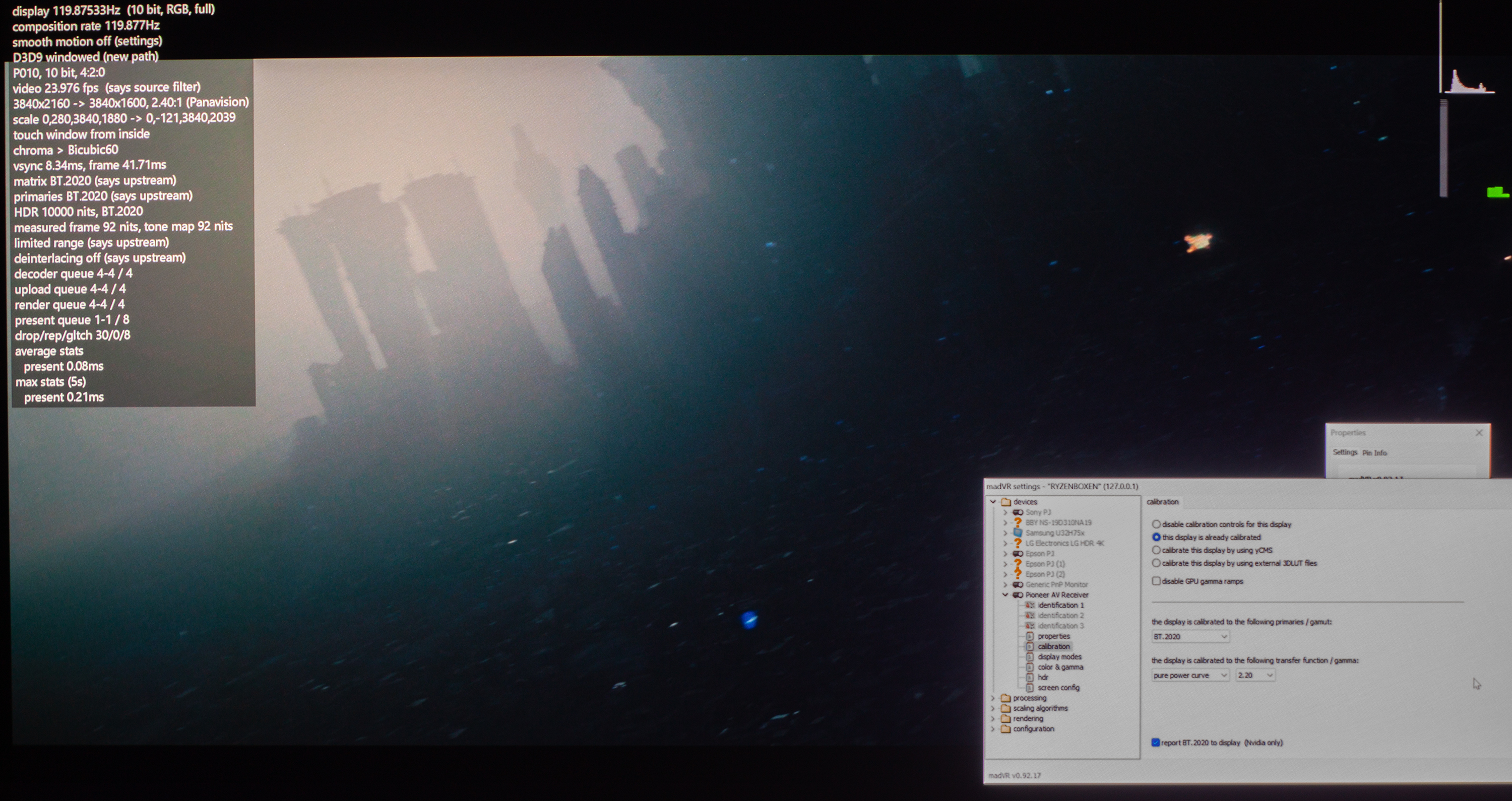
Task: Open the Settings tab in Properties
Action: point(1345,452)
